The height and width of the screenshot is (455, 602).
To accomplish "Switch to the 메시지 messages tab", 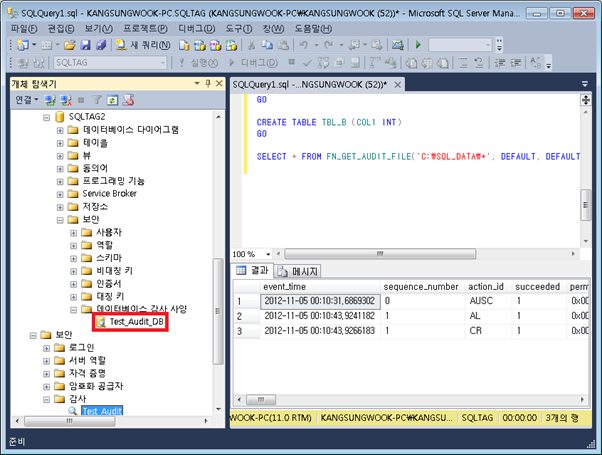I will pos(298,271).
